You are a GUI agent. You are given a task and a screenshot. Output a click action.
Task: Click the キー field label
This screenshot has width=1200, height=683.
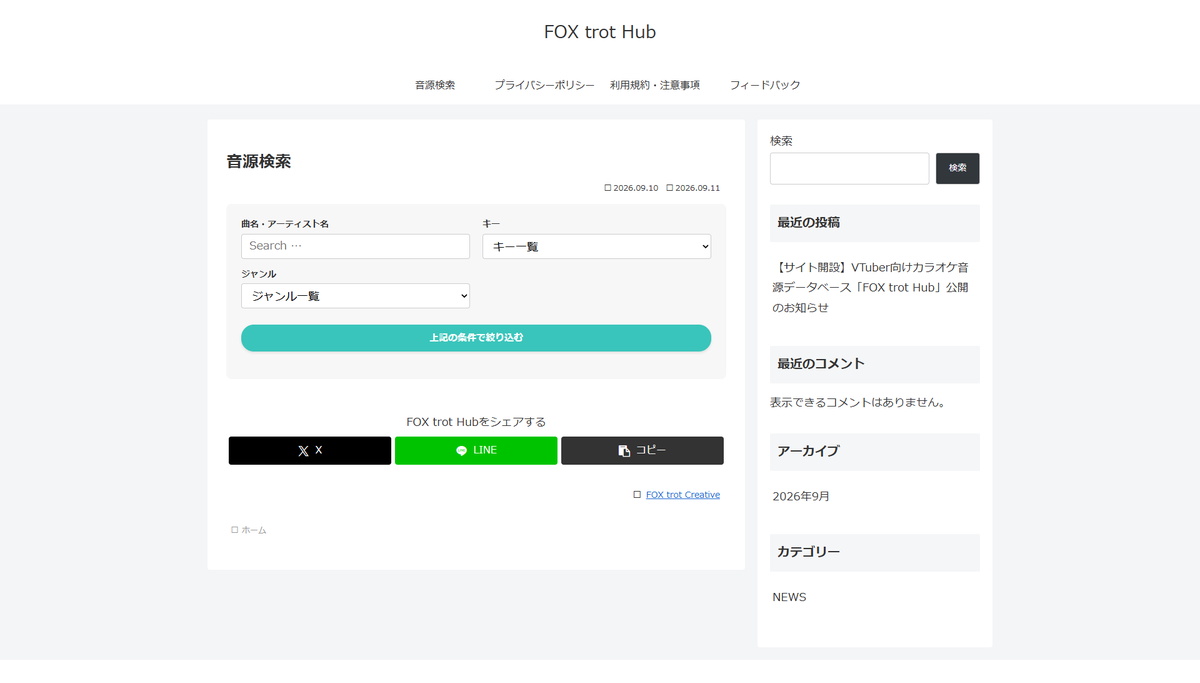click(491, 224)
